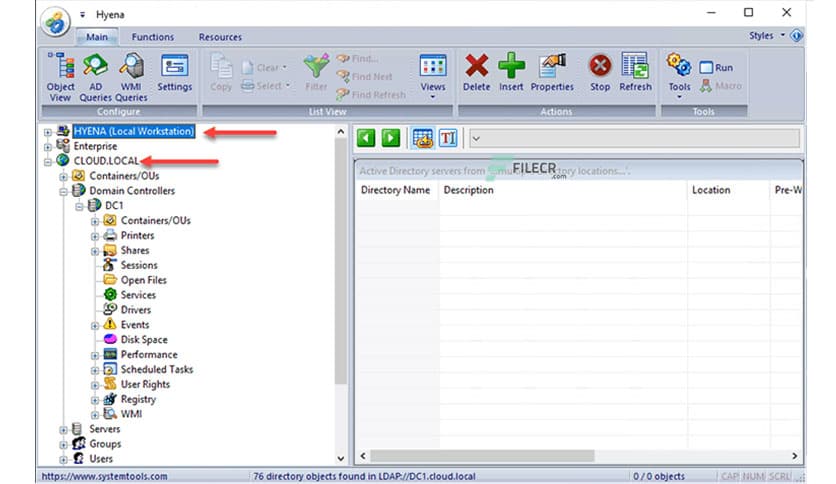The image size is (836, 484).
Task: Toggle the text TI icon in list toolbar
Action: point(448,138)
